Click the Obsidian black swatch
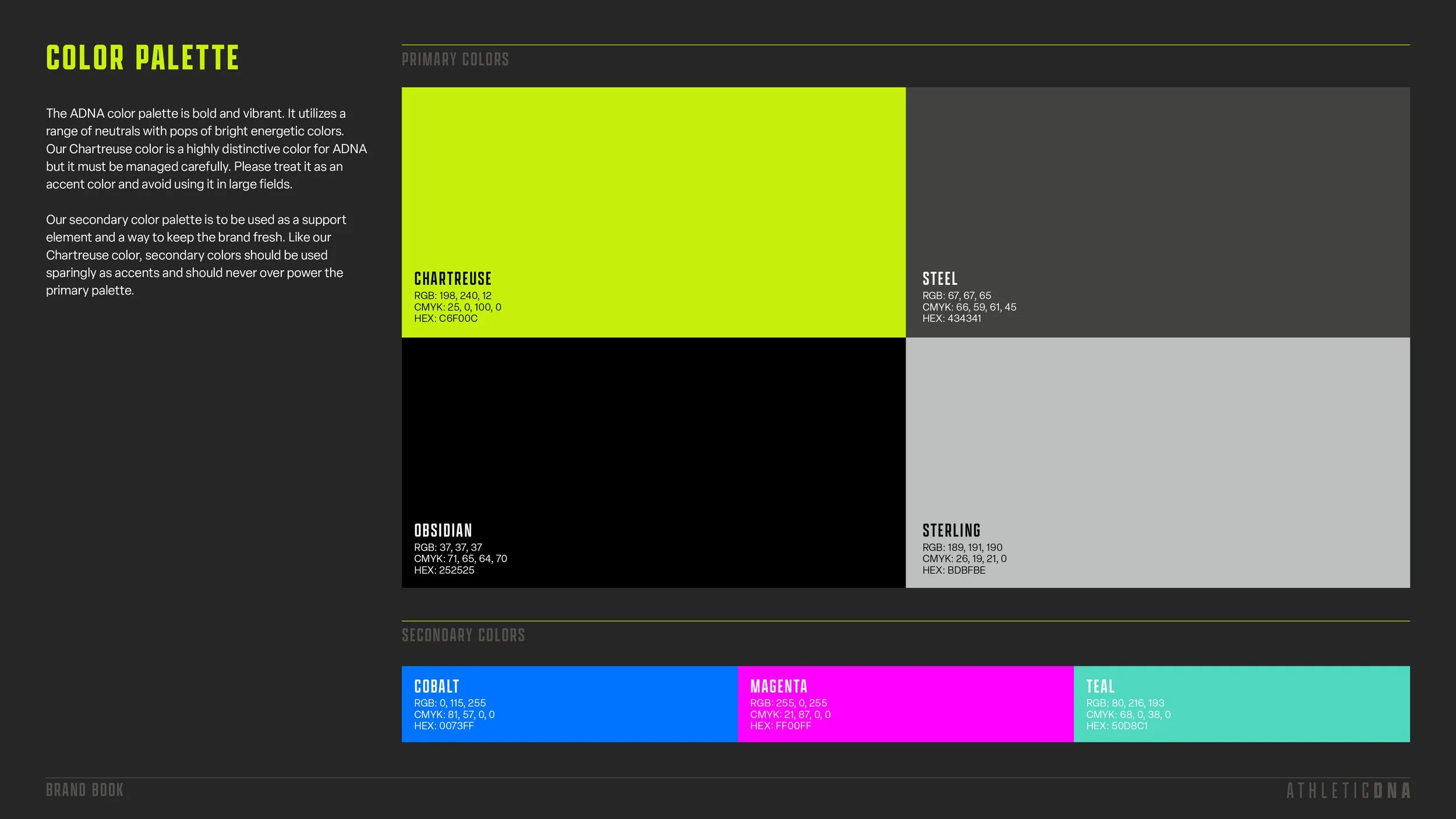 point(653,463)
